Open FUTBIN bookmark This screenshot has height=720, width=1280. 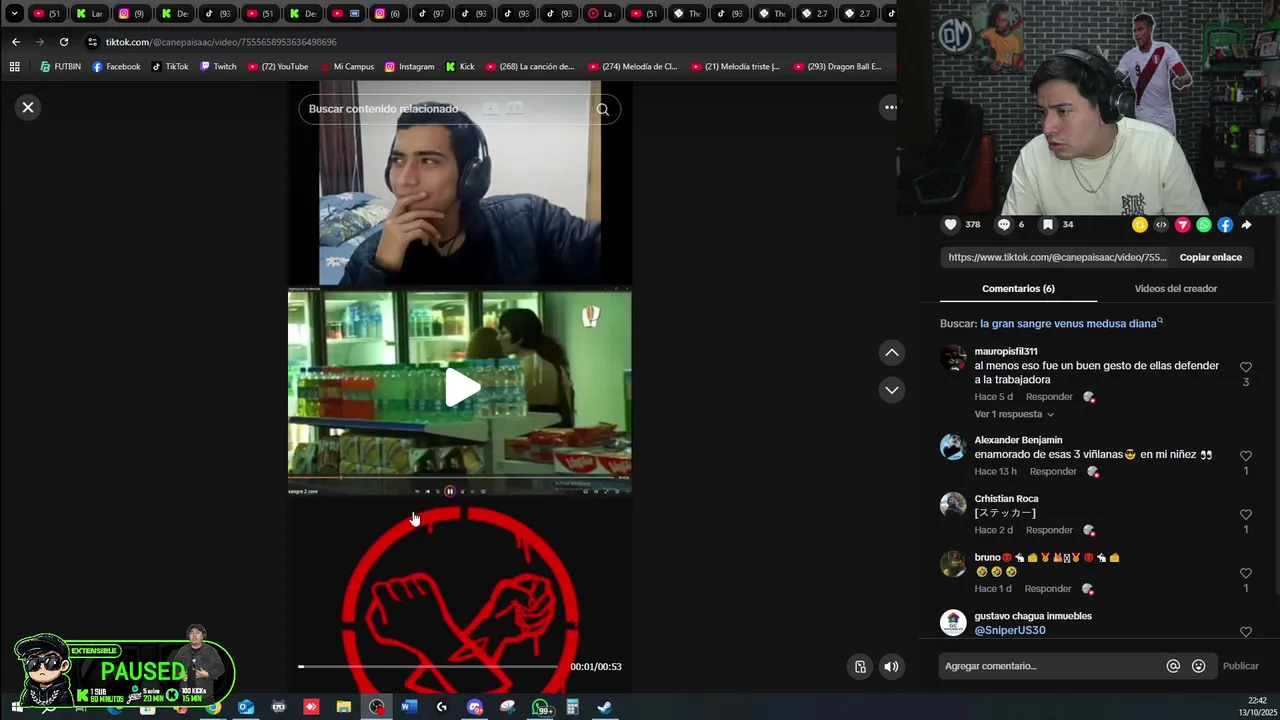tap(60, 67)
